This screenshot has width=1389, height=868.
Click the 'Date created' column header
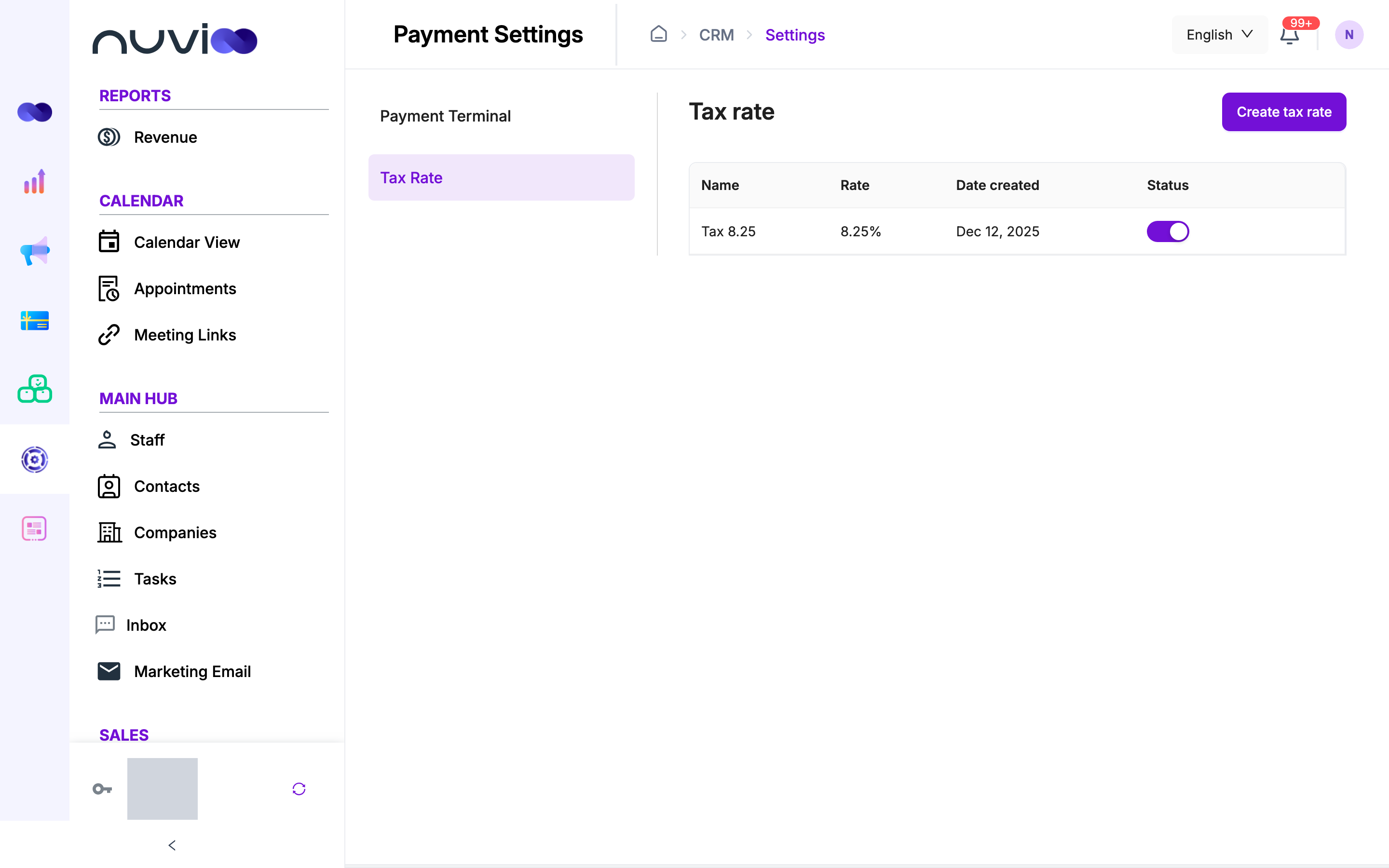click(x=997, y=186)
